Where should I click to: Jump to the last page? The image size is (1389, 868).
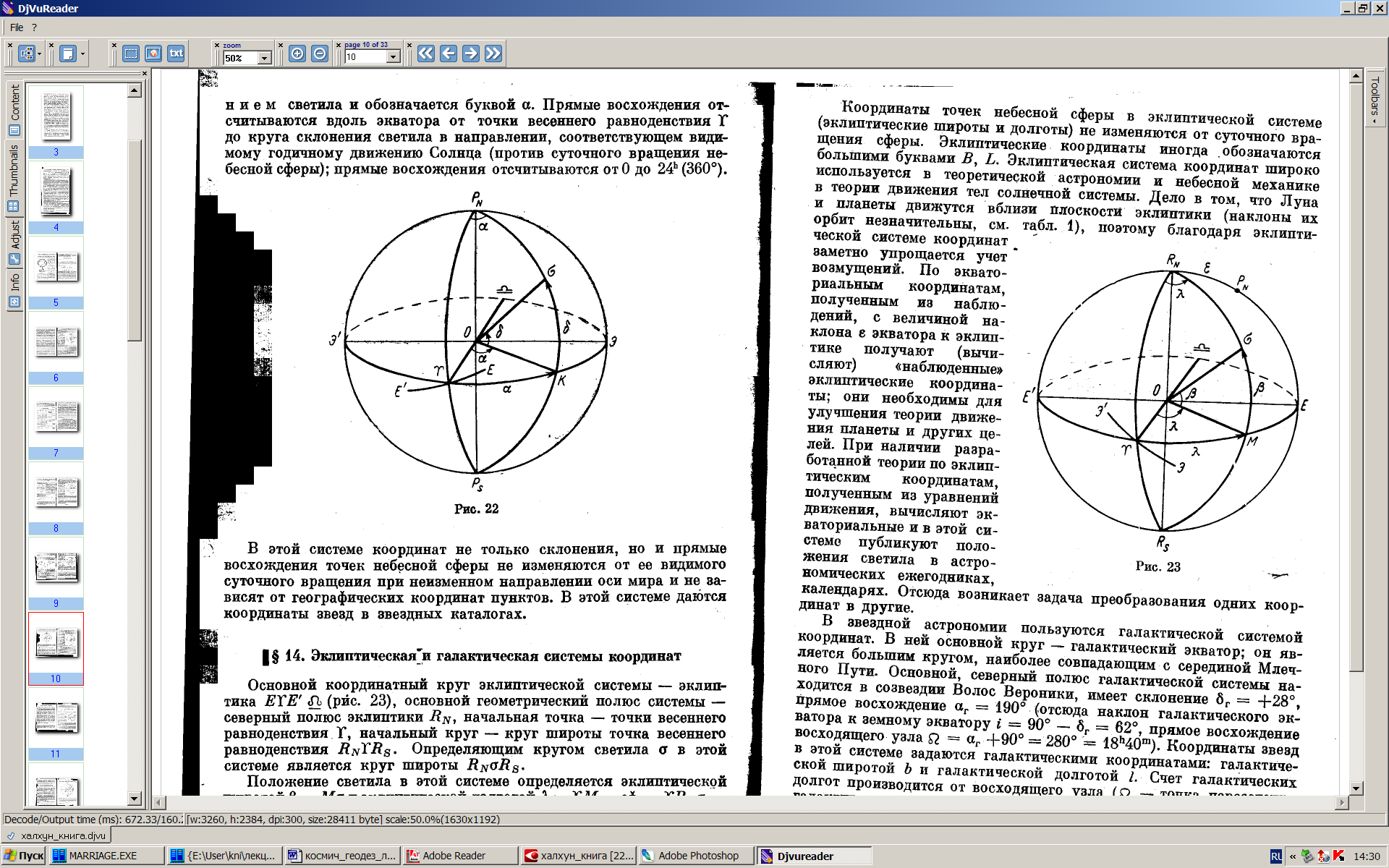(x=493, y=54)
